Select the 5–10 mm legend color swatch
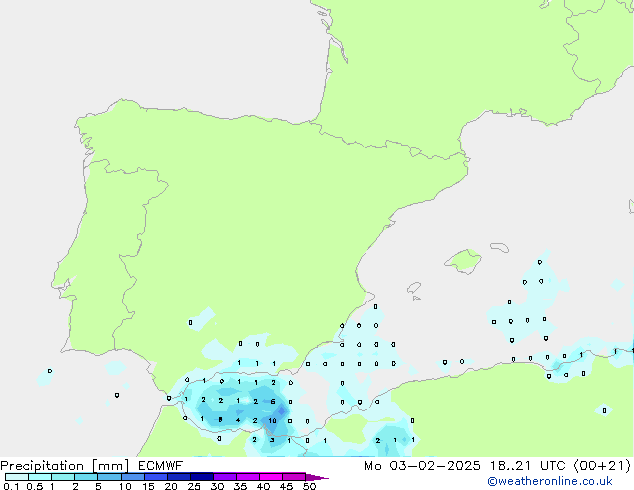Screen dimensions: 634x490 tap(109, 477)
